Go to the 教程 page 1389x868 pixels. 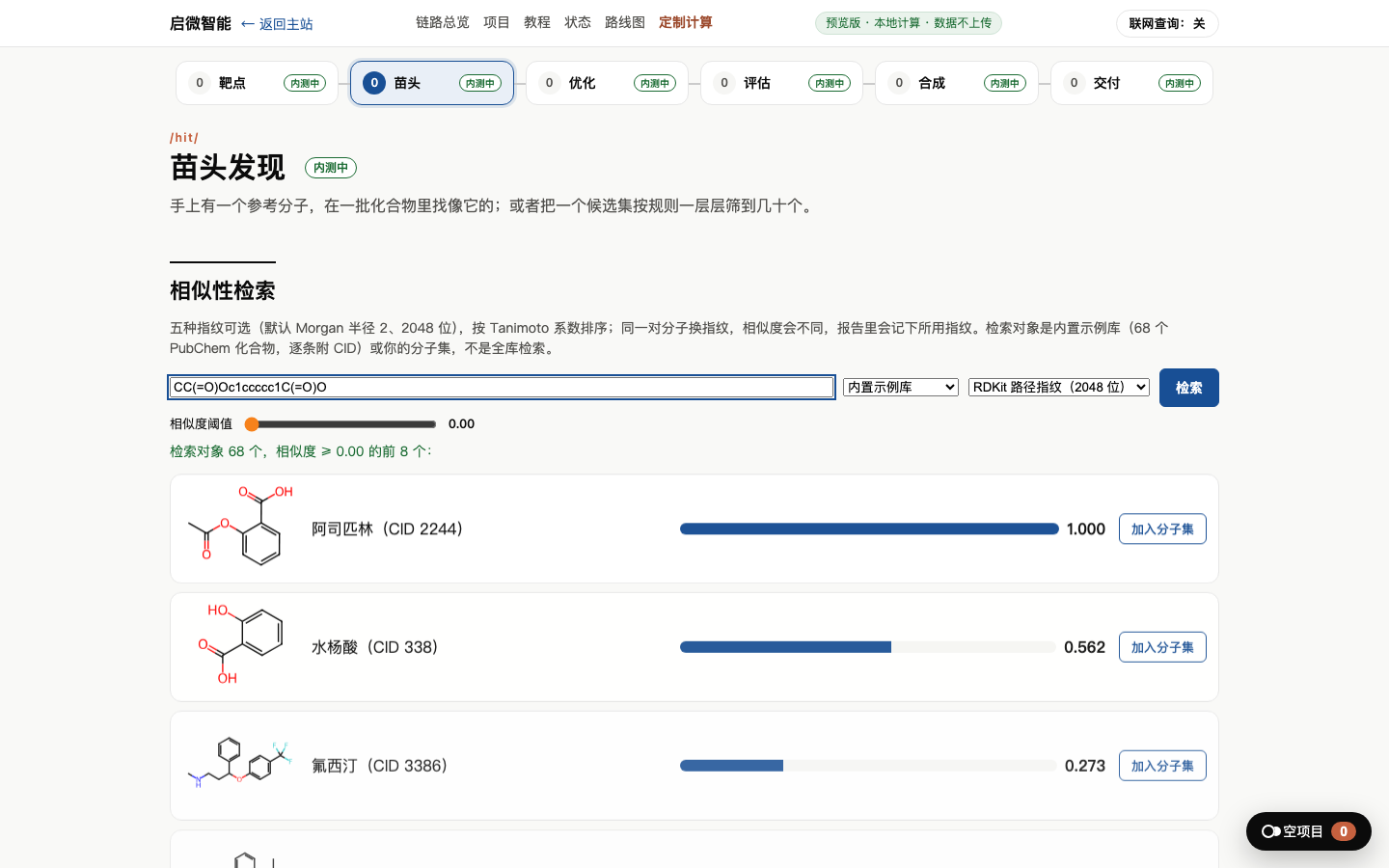537,22
